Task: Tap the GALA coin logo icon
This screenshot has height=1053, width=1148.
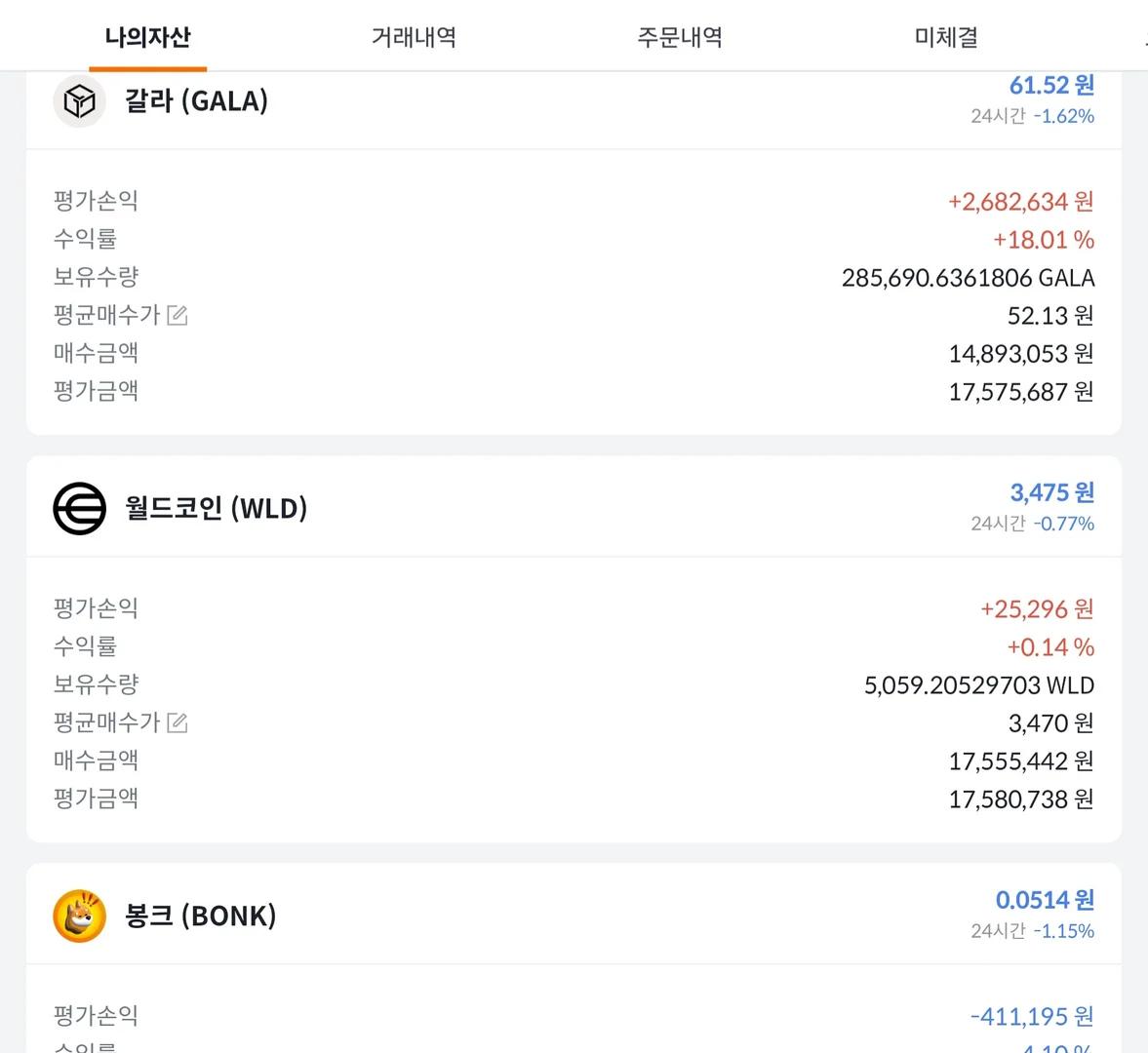Action: [79, 100]
